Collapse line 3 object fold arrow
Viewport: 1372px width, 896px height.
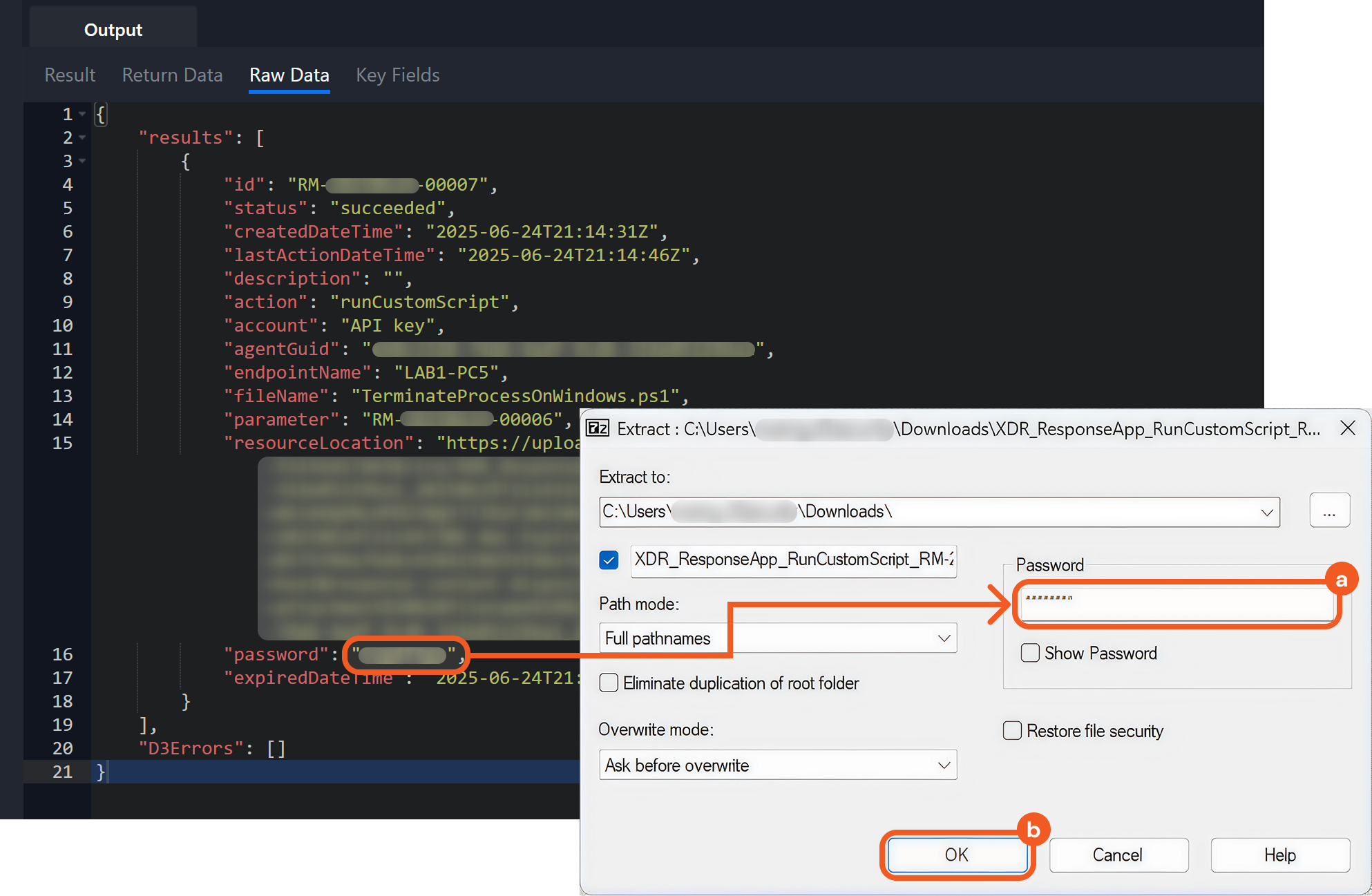(x=82, y=161)
